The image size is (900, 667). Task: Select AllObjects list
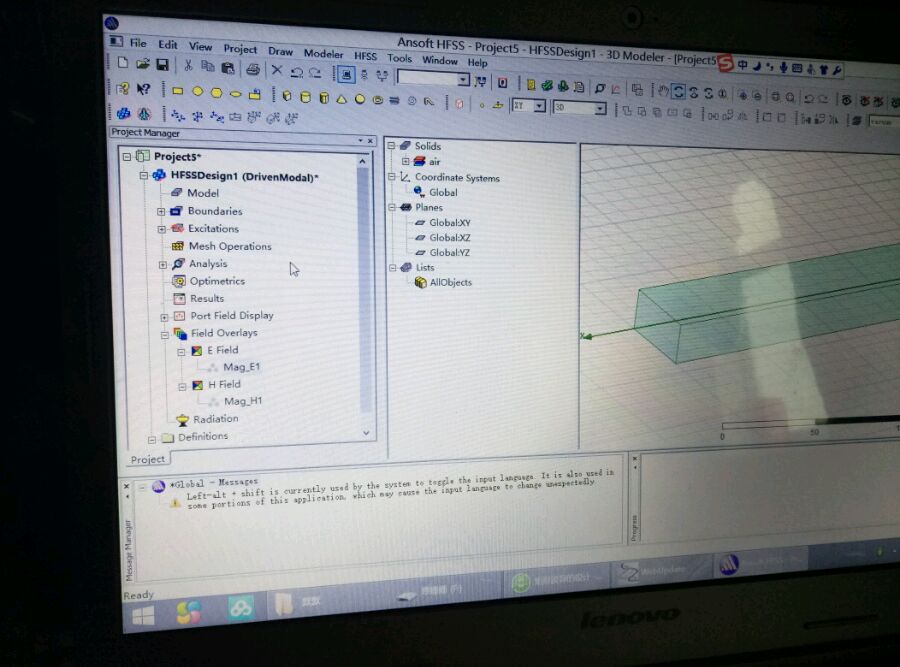pyautogui.click(x=451, y=282)
